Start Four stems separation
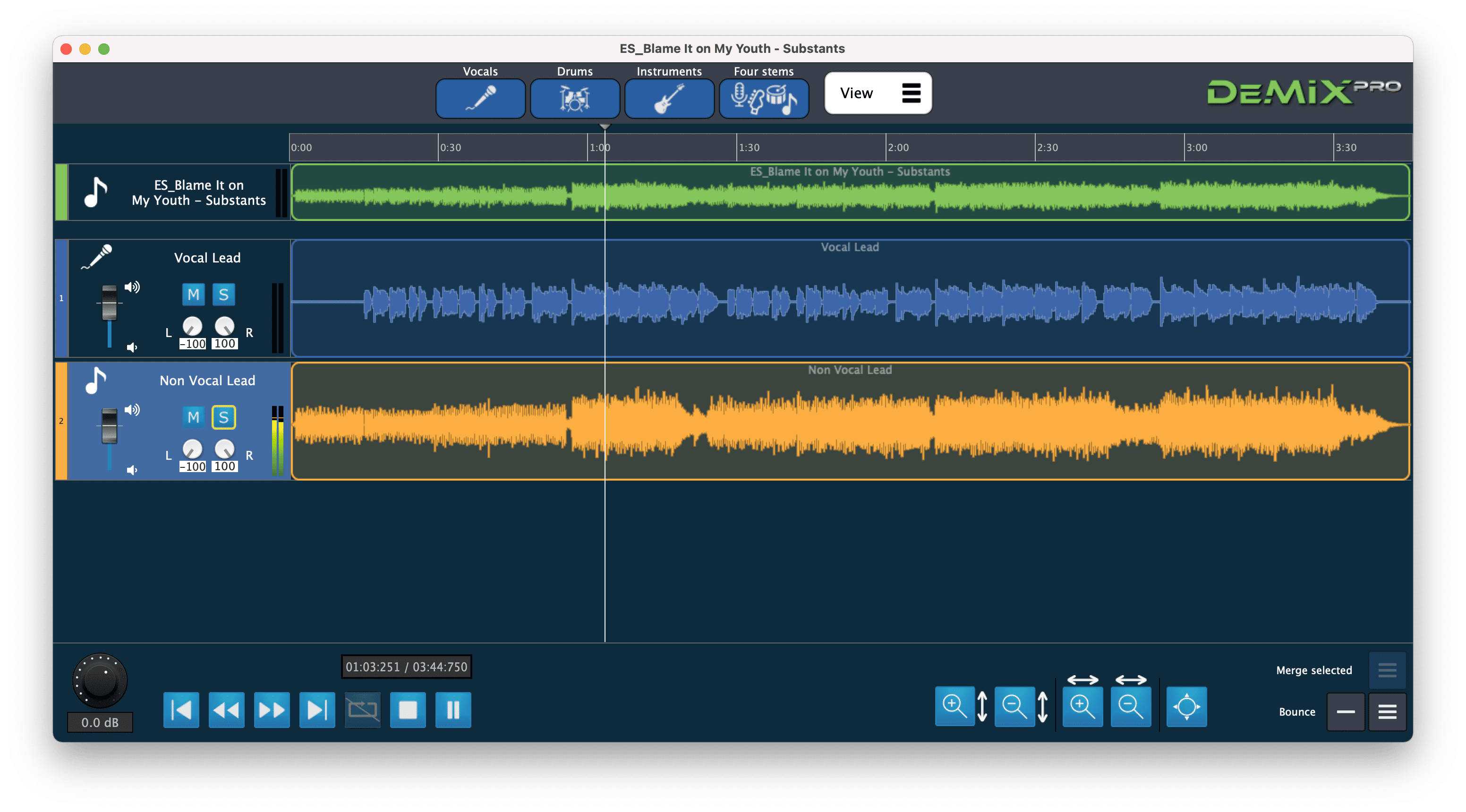 pyautogui.click(x=764, y=99)
